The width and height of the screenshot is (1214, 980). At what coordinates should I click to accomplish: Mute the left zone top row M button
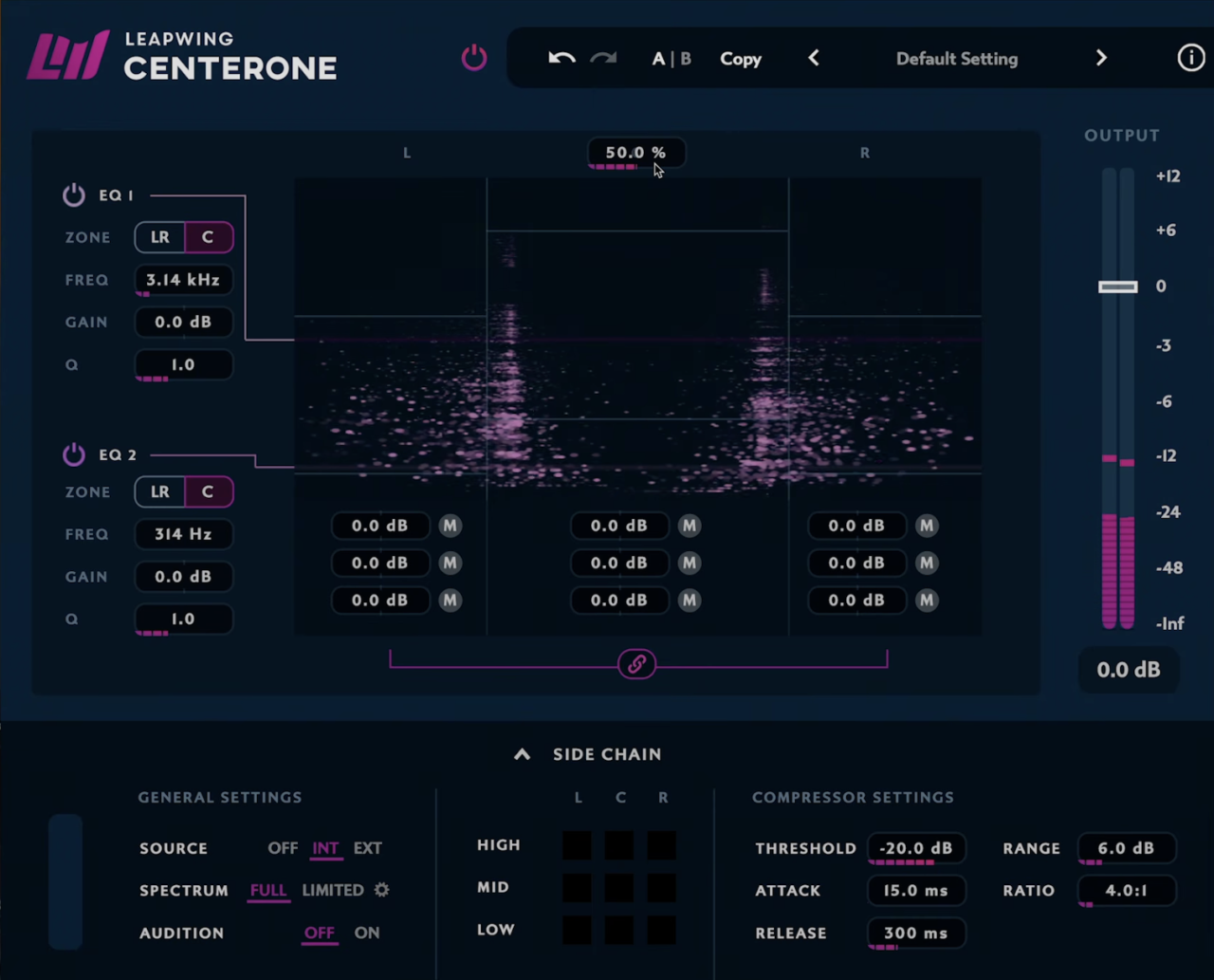451,526
